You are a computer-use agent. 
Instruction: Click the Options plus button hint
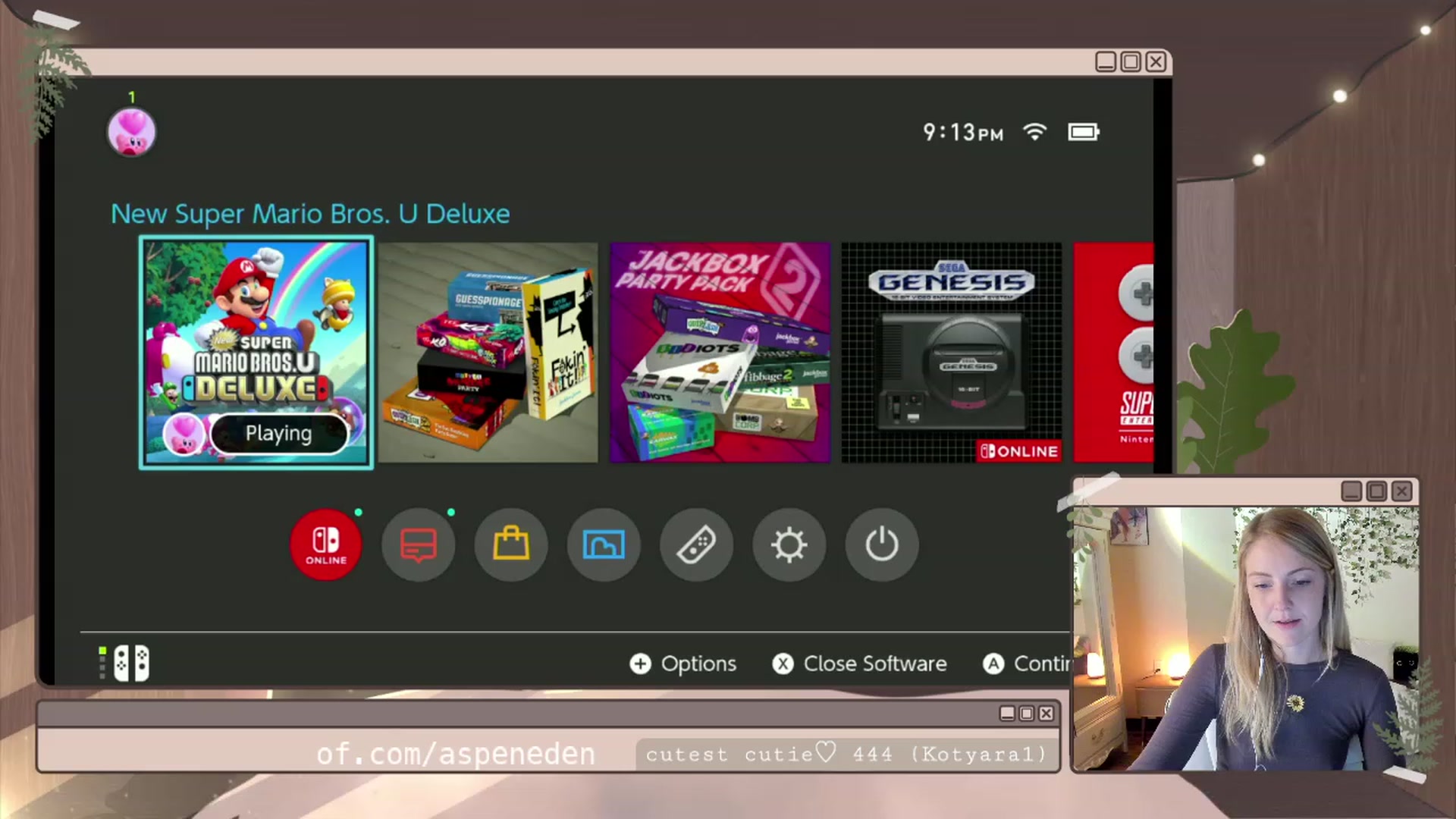point(683,664)
